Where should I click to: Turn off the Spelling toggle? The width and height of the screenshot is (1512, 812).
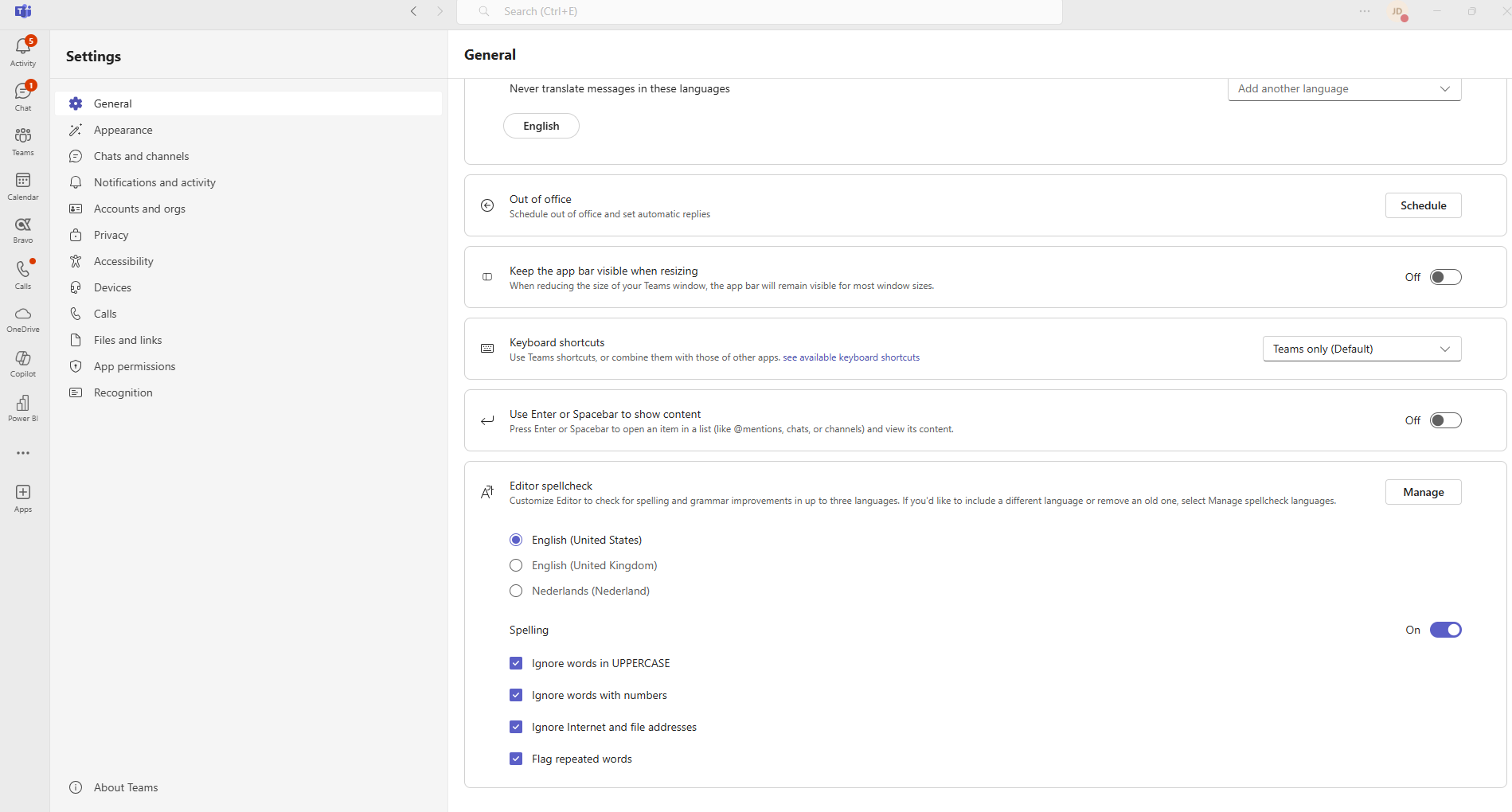pos(1445,630)
